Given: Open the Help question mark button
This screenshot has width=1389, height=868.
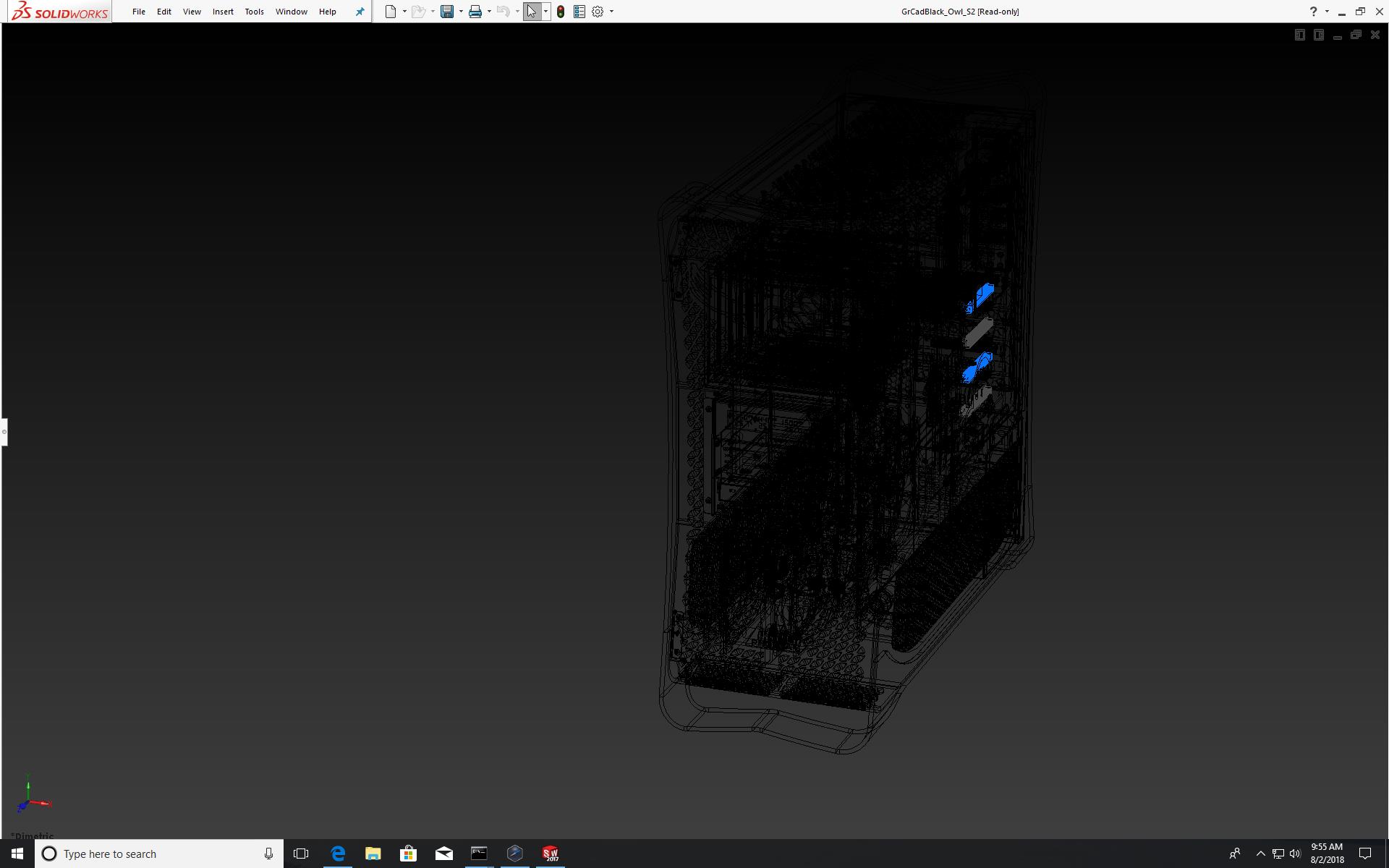Looking at the screenshot, I should [1313, 12].
